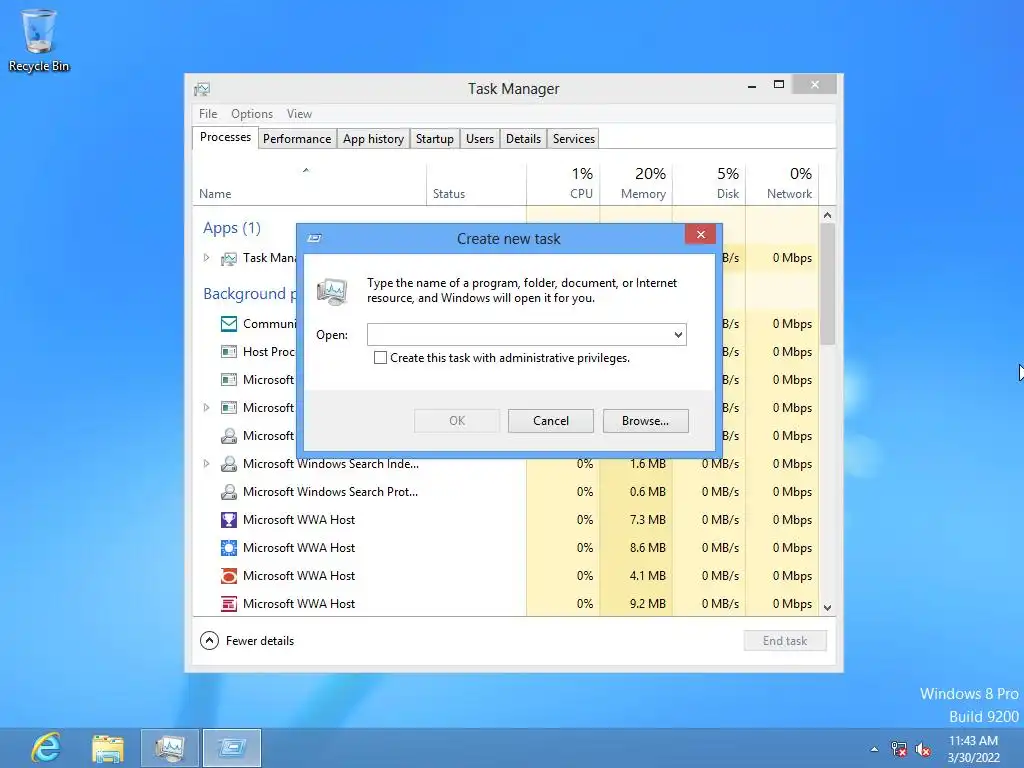Switch to the App history tab
1024x768 pixels.
(x=374, y=138)
